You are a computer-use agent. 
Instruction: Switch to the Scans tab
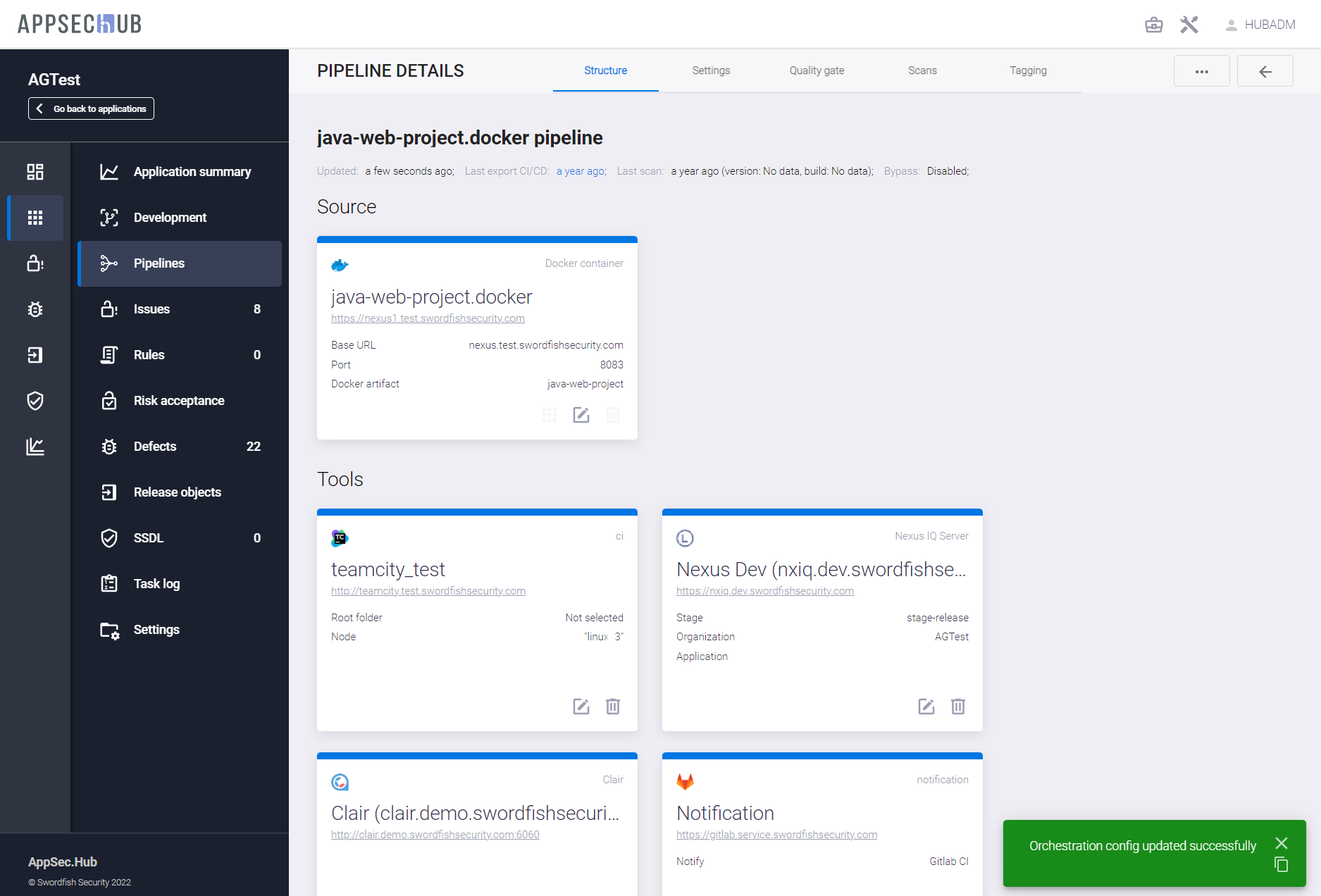click(922, 70)
